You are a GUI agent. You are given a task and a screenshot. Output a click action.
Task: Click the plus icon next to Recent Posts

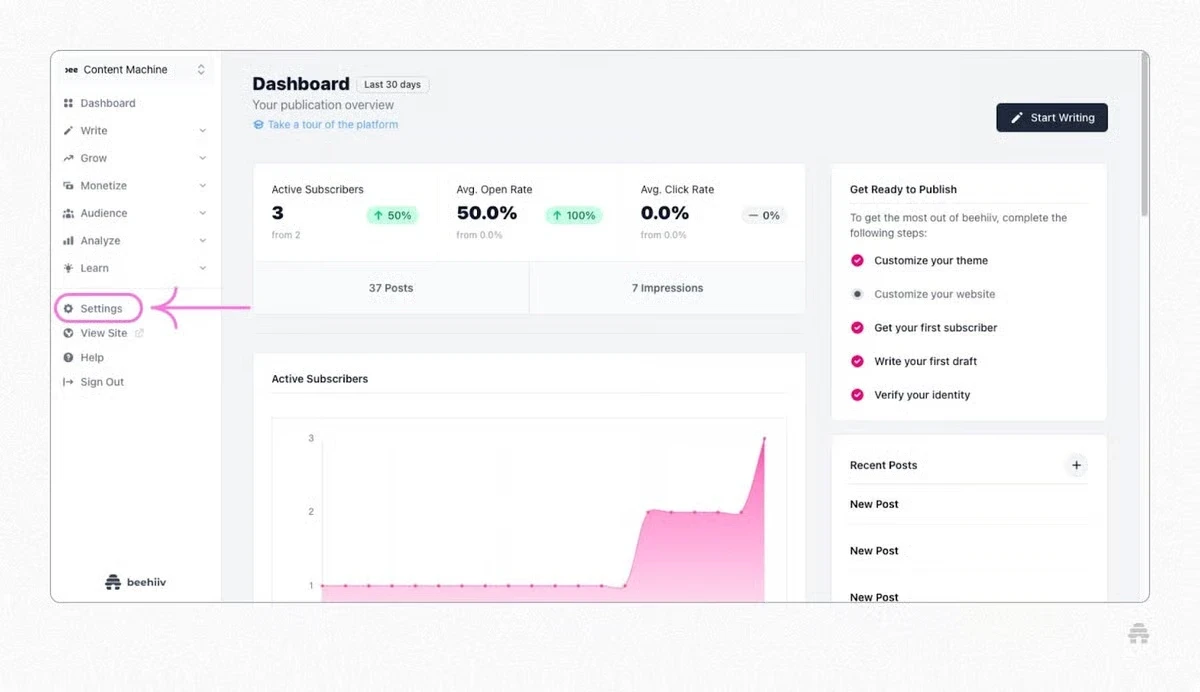coord(1076,465)
